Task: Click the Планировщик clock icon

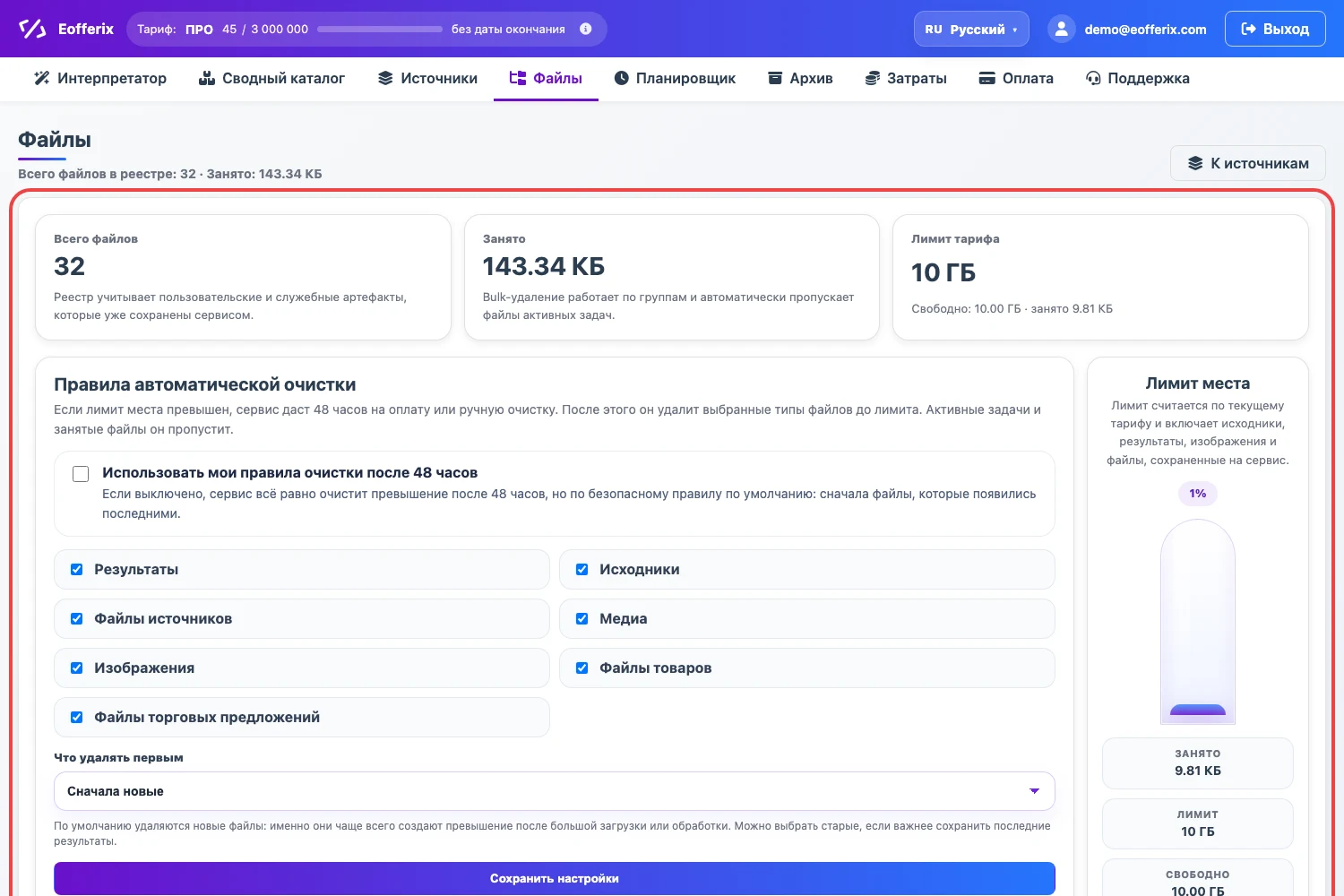Action: [621, 78]
